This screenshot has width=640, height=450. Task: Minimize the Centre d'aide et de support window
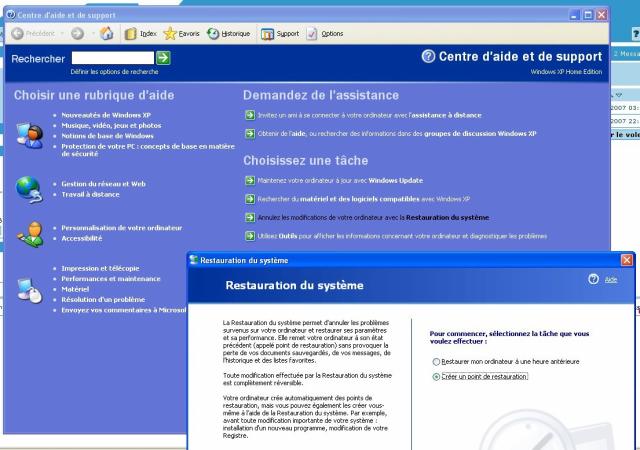pos(575,15)
